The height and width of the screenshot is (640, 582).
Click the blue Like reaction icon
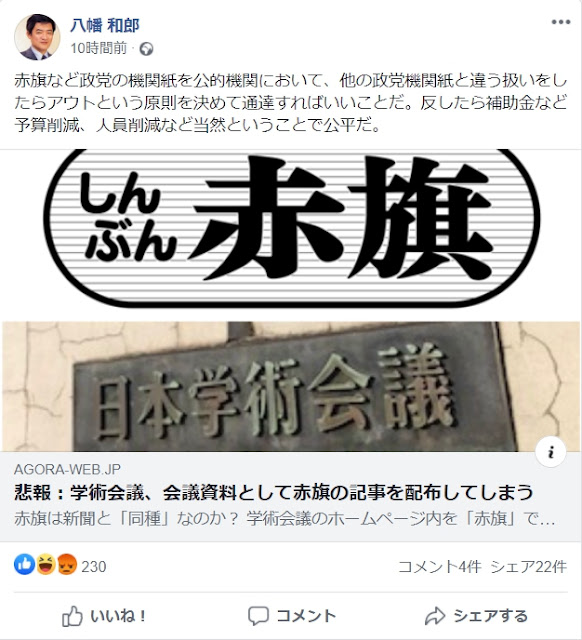click(24, 564)
